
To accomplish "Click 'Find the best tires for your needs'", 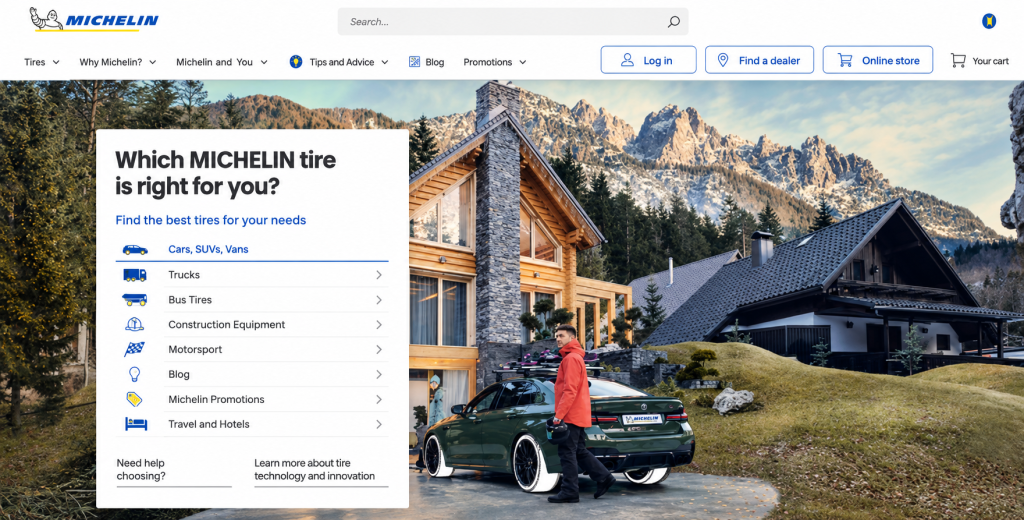I will point(211,220).
